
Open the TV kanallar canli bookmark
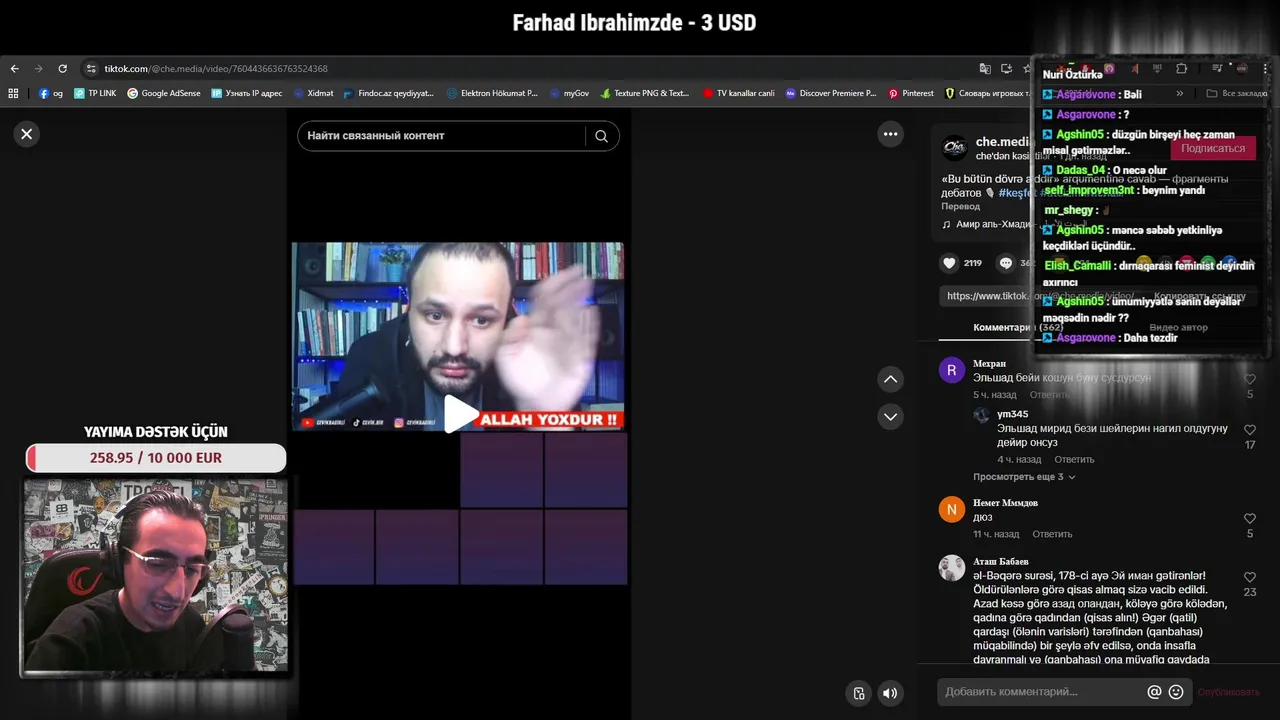point(738,93)
